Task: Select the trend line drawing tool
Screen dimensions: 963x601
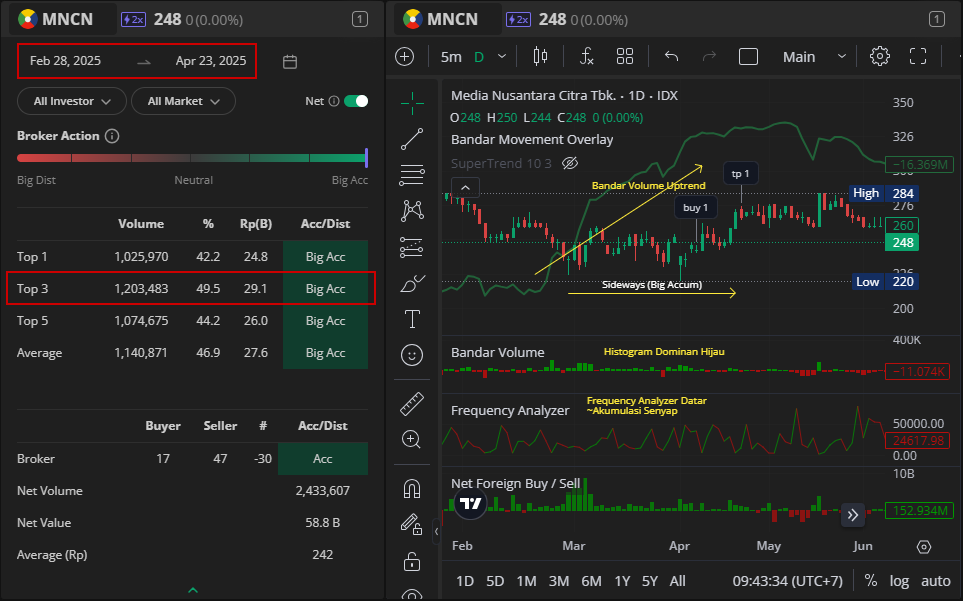Action: [411, 138]
